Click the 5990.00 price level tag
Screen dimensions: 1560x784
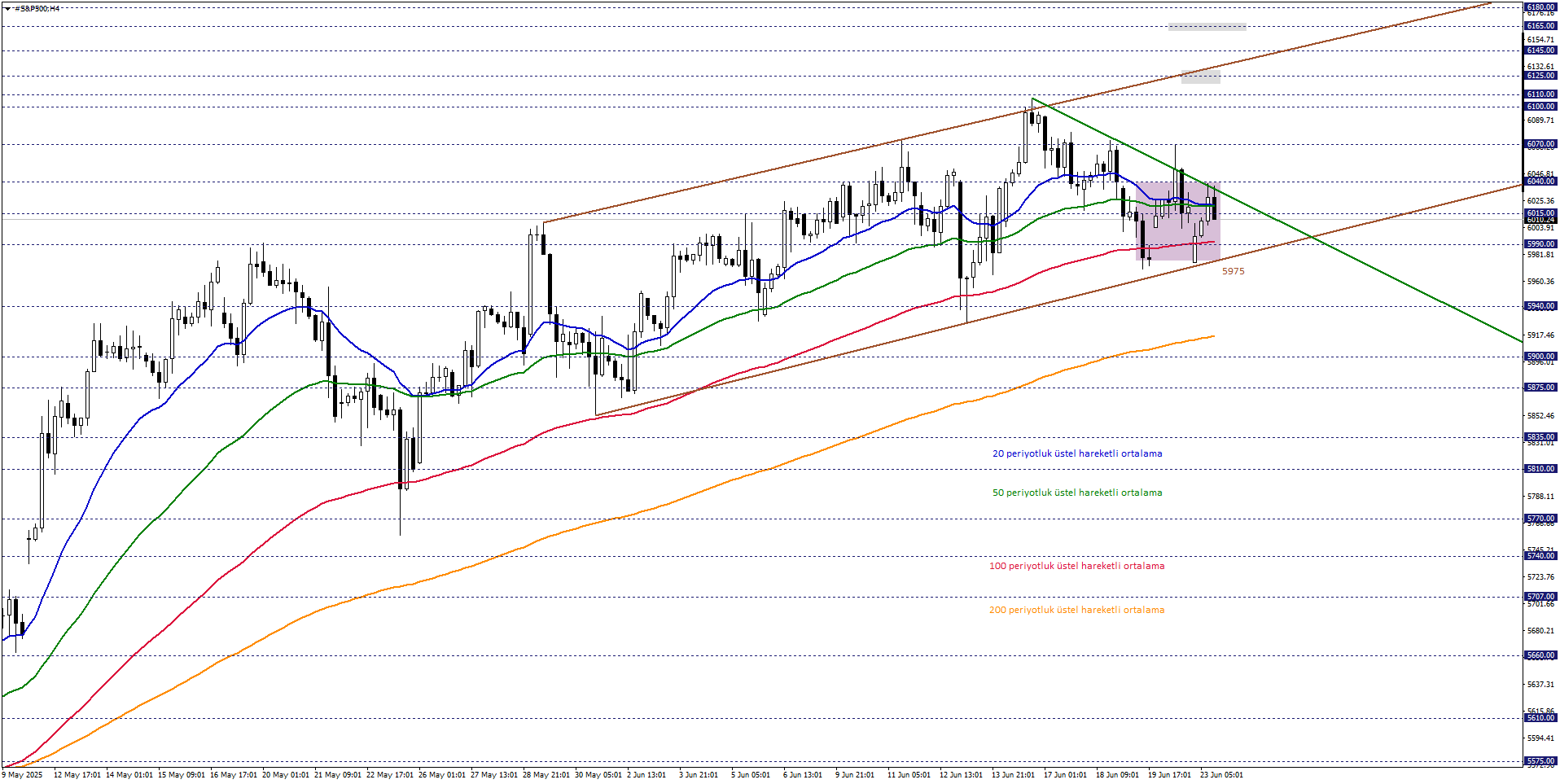click(x=1540, y=244)
